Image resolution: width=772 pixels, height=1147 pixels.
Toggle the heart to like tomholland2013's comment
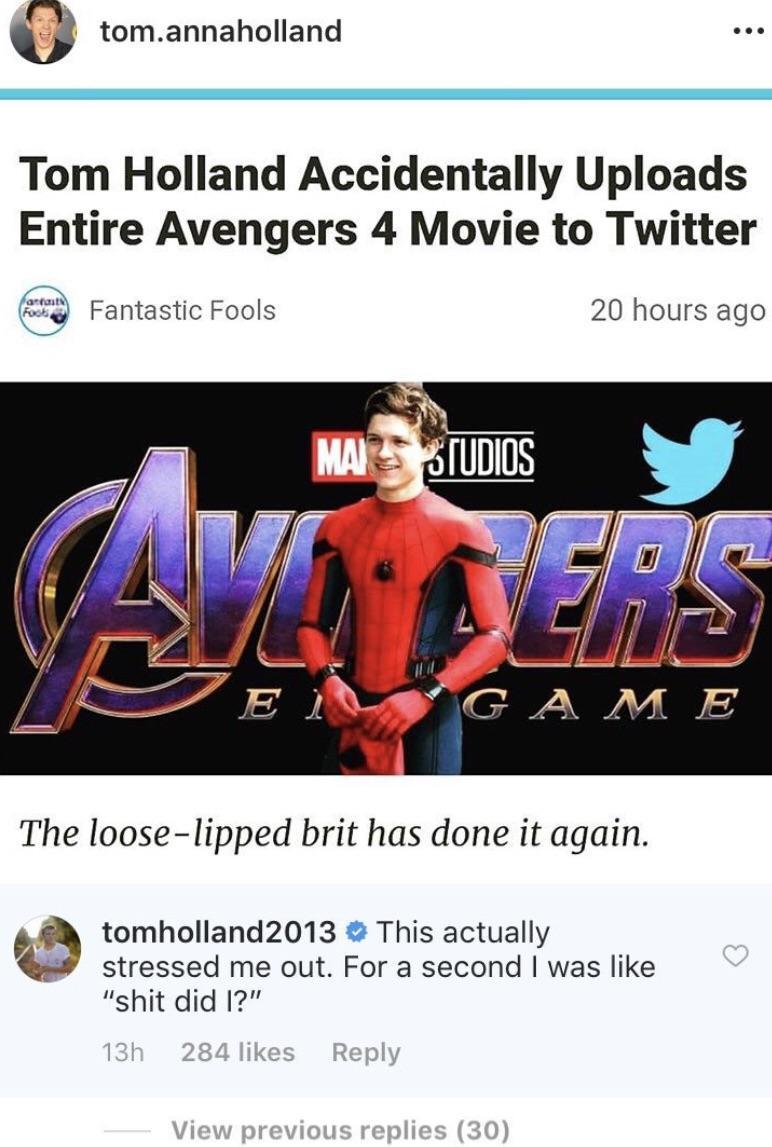(734, 955)
